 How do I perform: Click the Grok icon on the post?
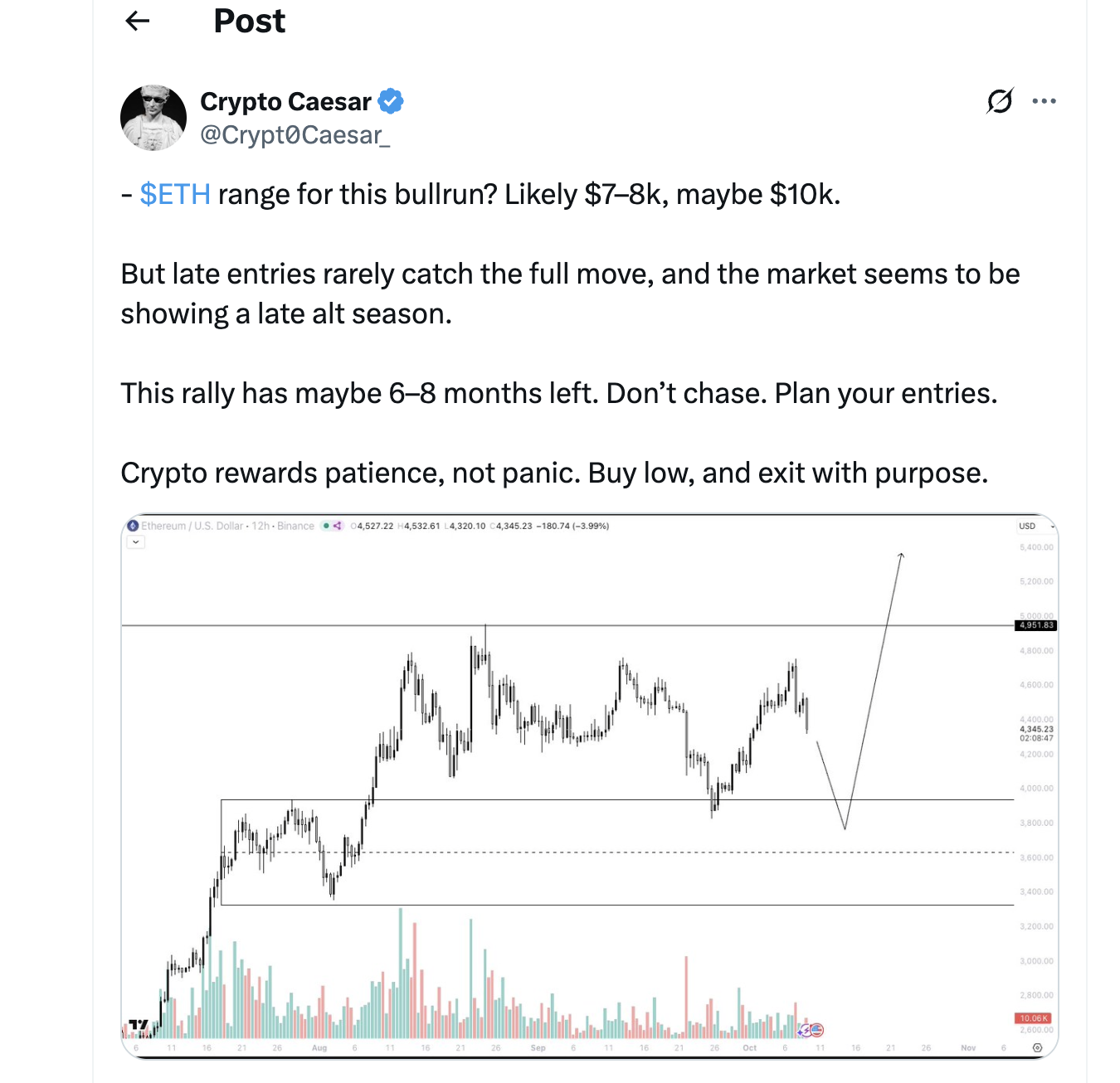[1000, 101]
